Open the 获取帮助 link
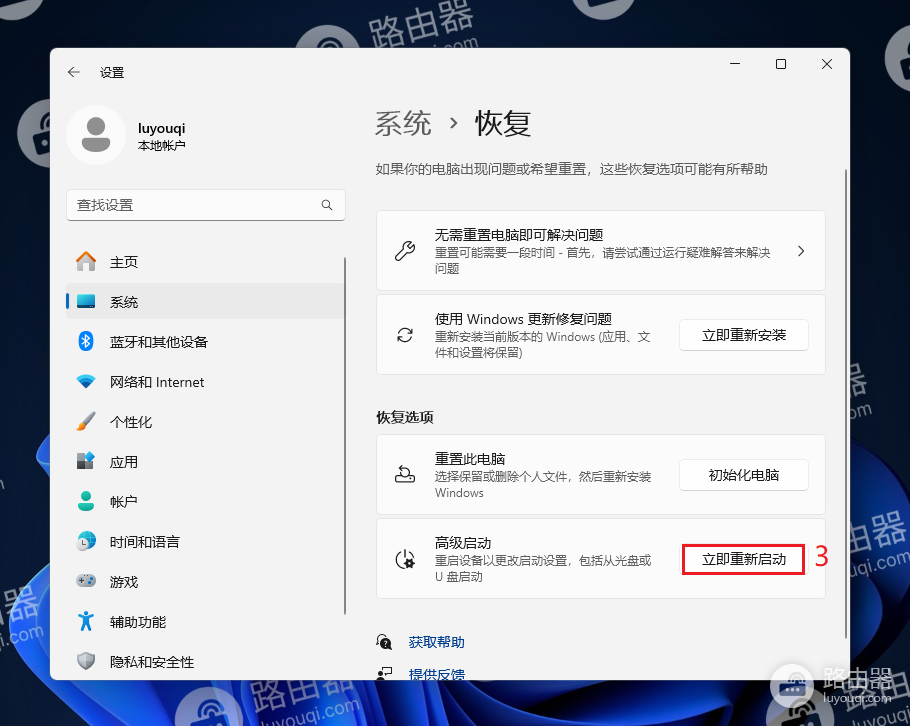The height and width of the screenshot is (726, 910). click(x=436, y=642)
